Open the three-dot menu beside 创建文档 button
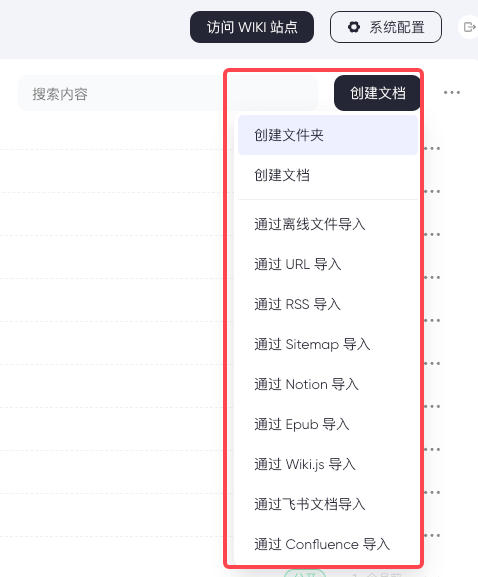 pos(452,92)
